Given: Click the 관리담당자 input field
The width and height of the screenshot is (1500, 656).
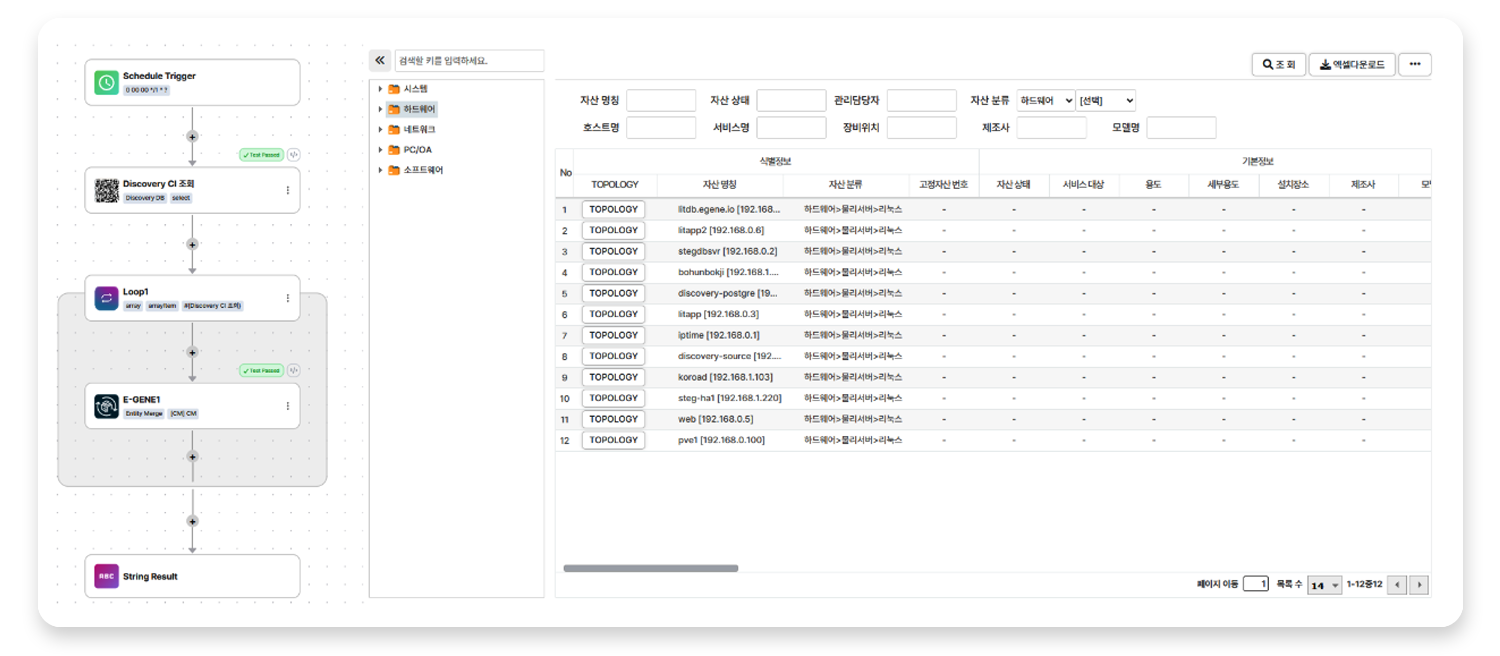Looking at the screenshot, I should (922, 101).
